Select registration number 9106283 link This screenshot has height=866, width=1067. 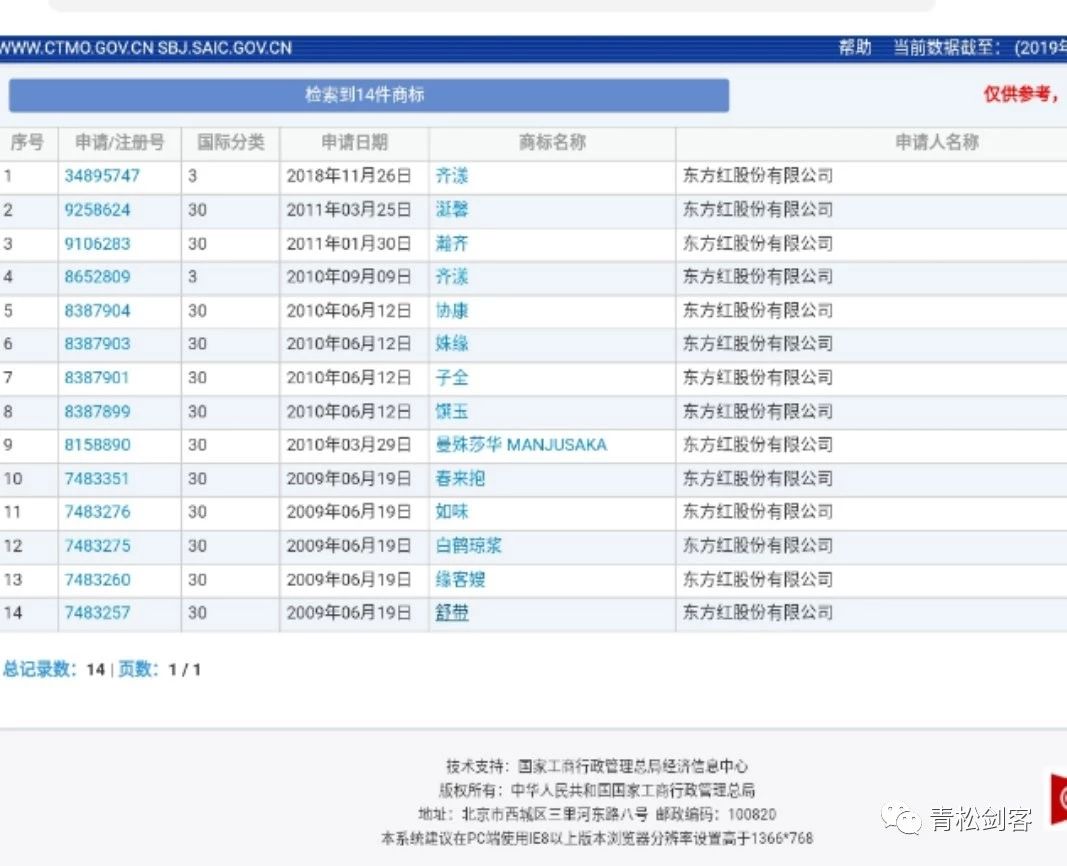(x=97, y=244)
